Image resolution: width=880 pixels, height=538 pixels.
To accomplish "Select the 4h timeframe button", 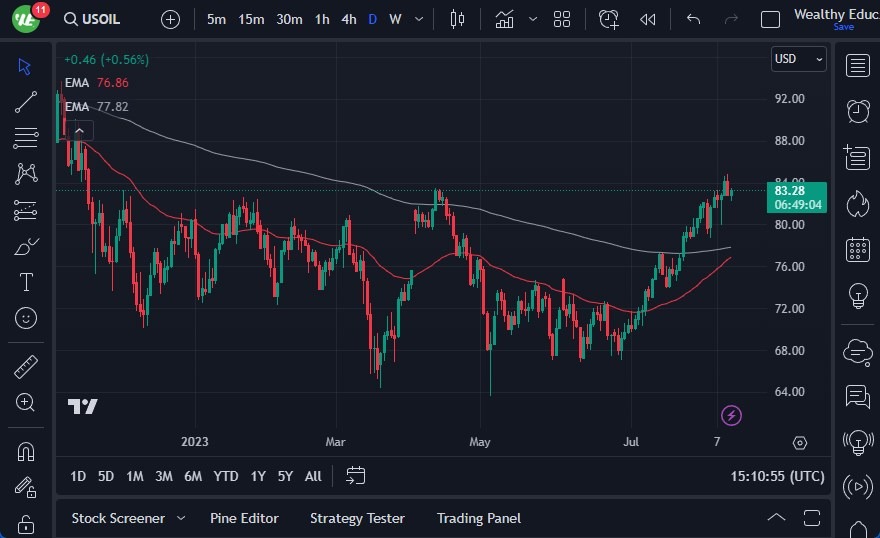I will [348, 19].
